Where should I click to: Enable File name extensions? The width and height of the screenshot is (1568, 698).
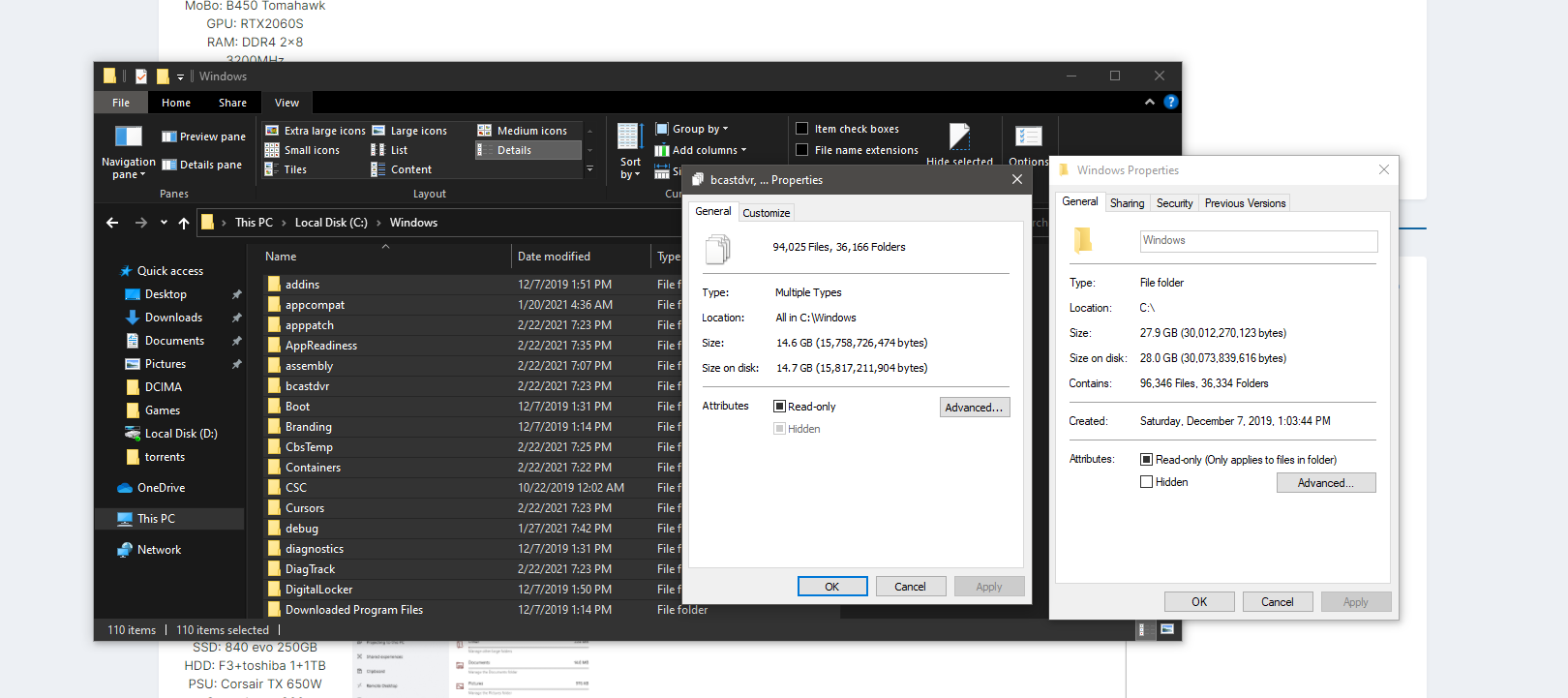click(x=802, y=150)
